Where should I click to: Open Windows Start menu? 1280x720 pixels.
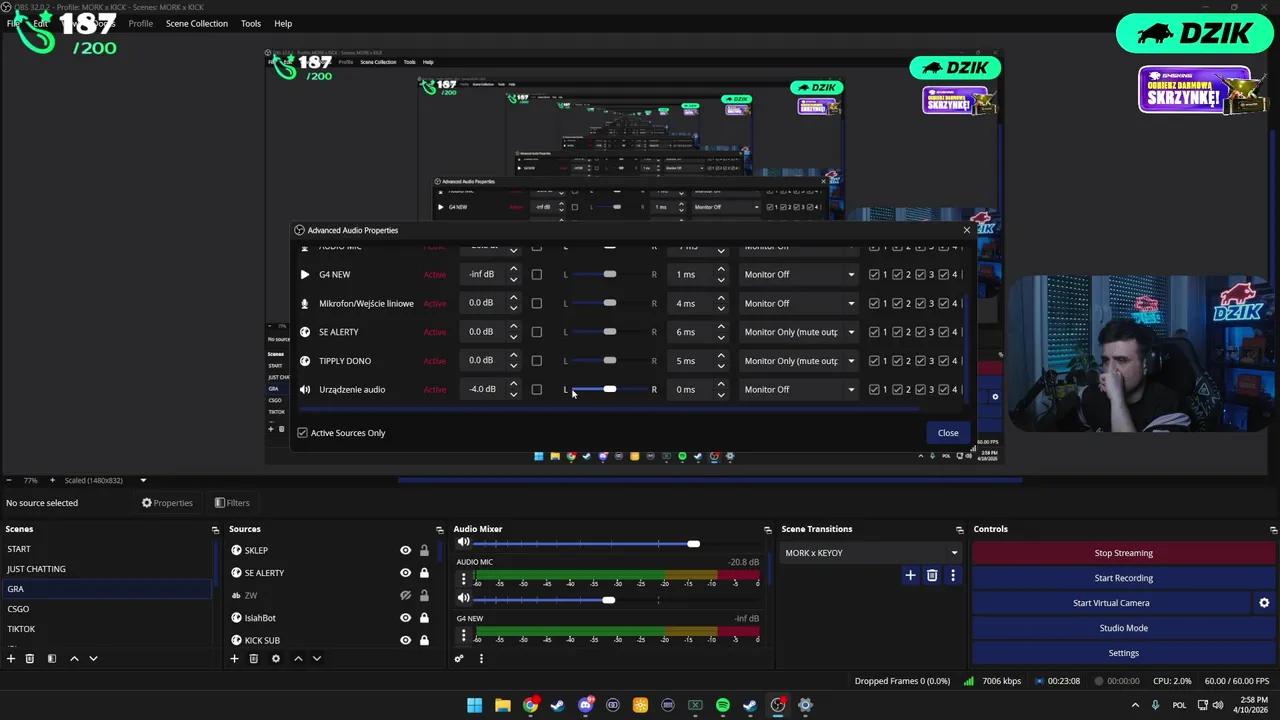pos(475,705)
